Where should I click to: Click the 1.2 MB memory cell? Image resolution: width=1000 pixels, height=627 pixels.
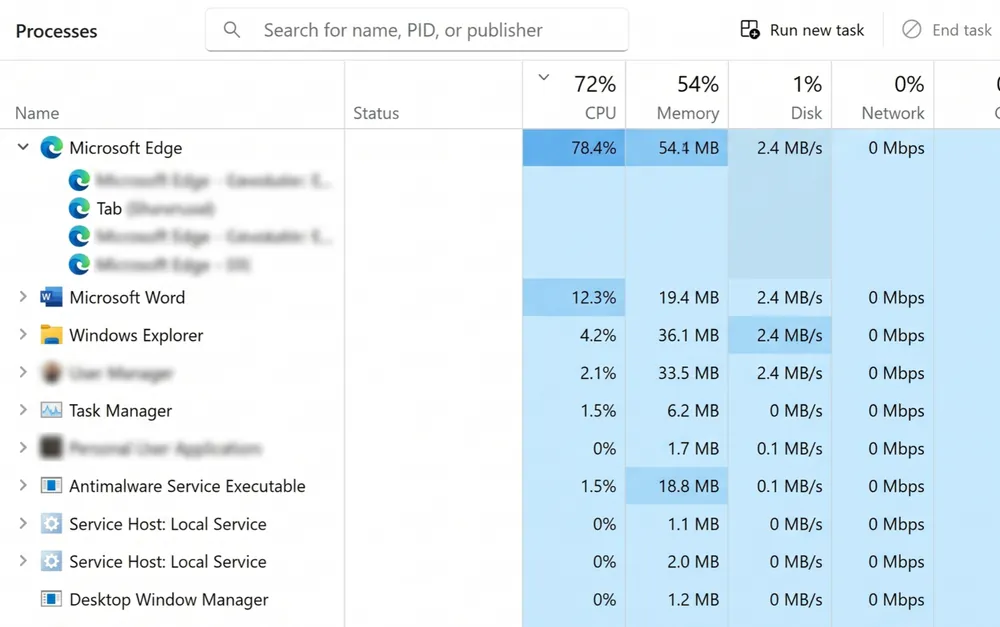click(677, 599)
